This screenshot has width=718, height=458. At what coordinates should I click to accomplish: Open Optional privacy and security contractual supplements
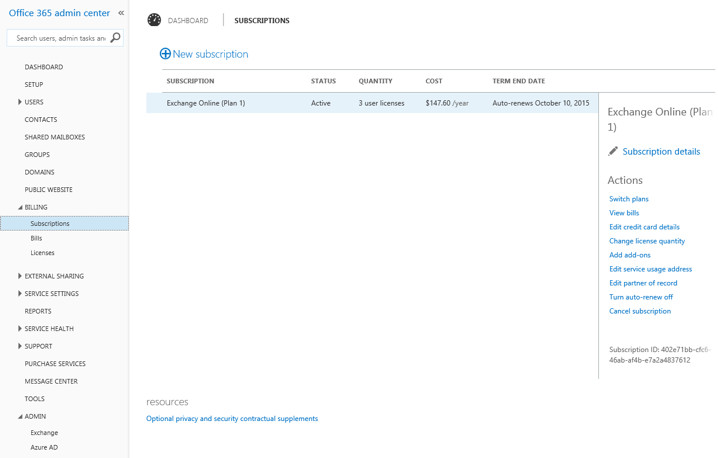[232, 419]
